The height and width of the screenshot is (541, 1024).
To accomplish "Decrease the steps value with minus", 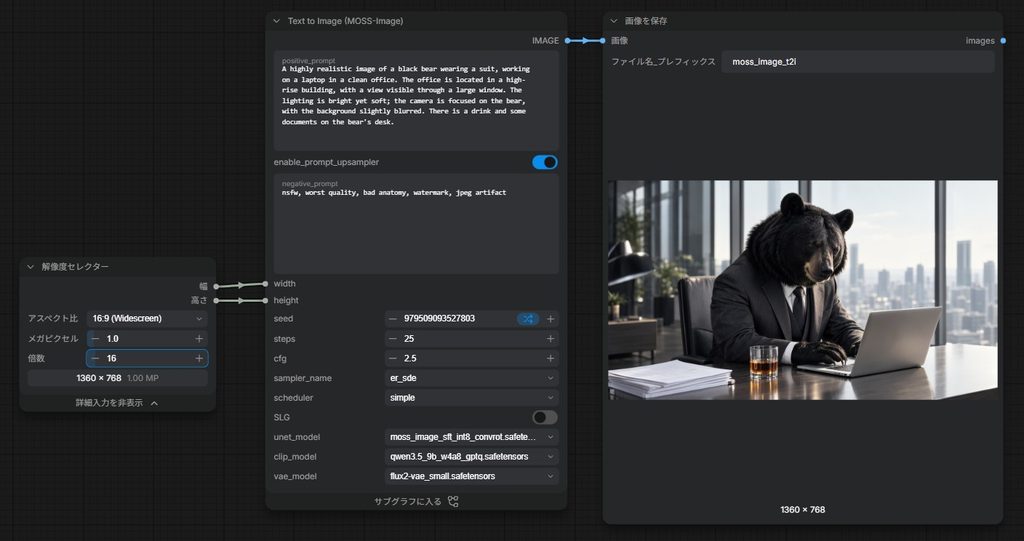I will (392, 338).
